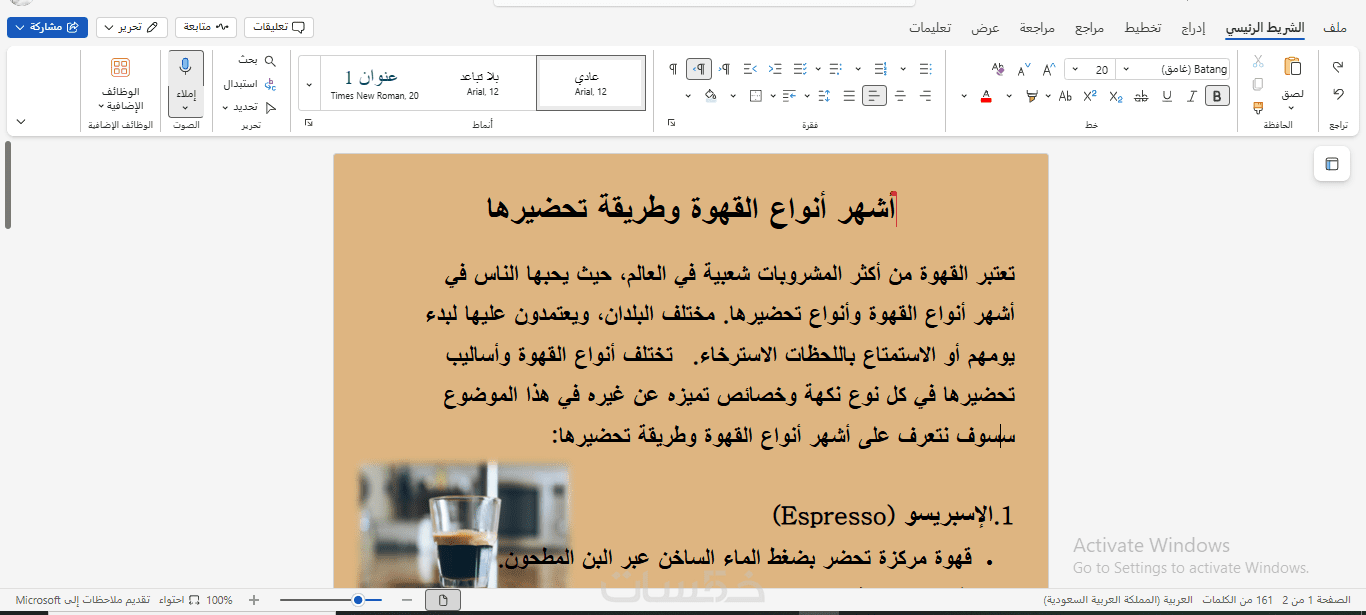Switch to the مراجعة Review tab

pos(1037,27)
